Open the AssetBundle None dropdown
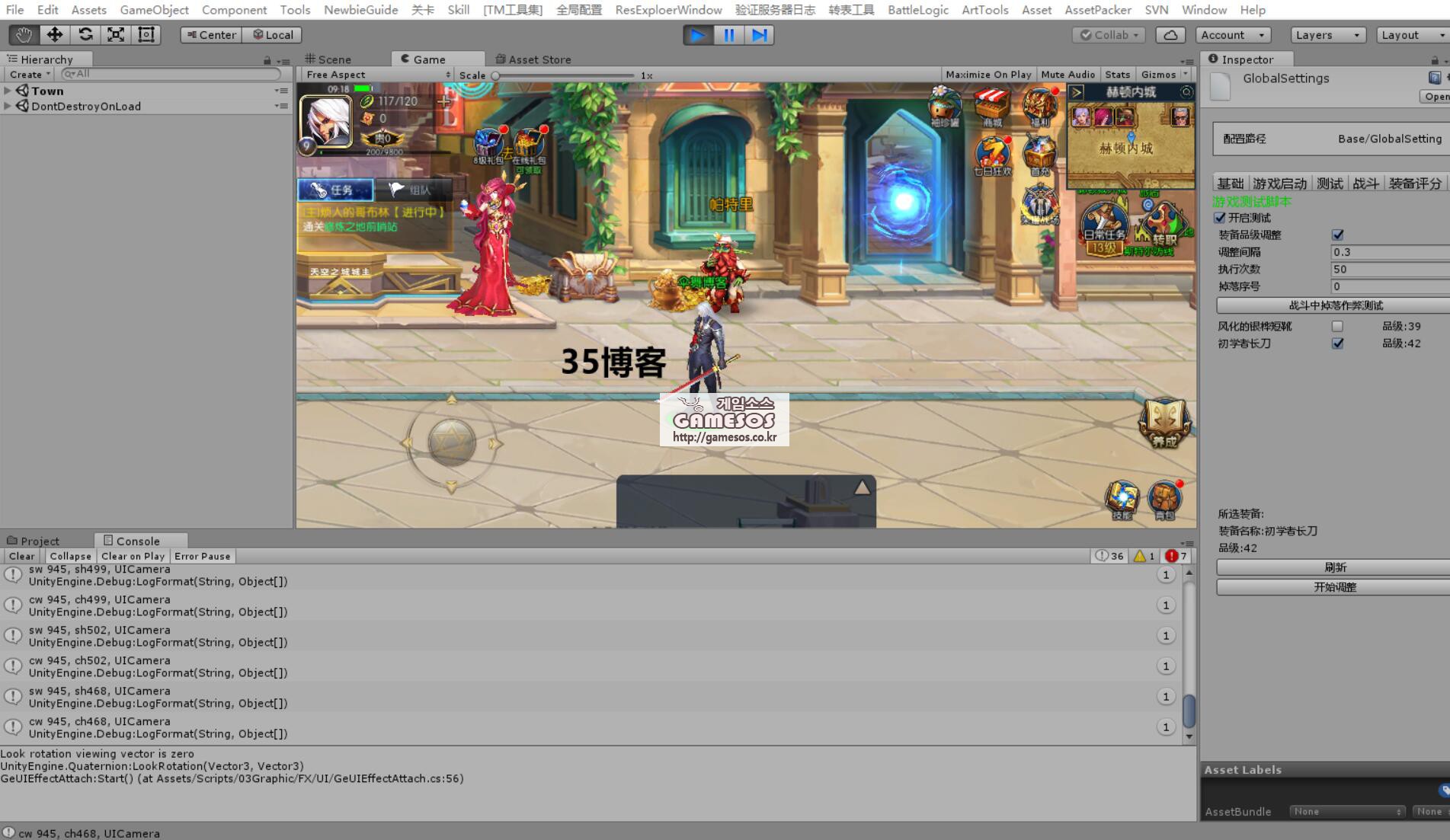The height and width of the screenshot is (840, 1450). (1346, 812)
